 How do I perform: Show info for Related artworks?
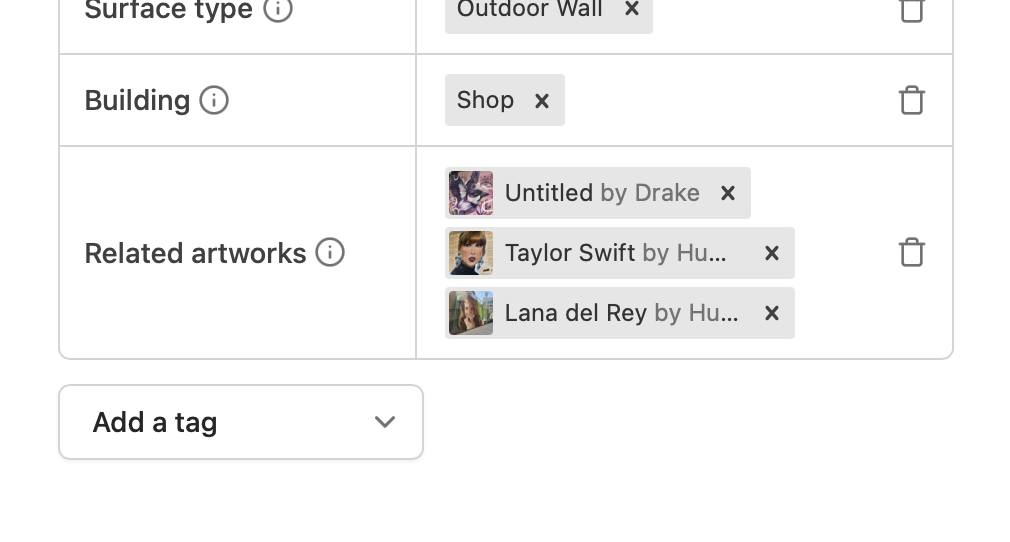330,252
